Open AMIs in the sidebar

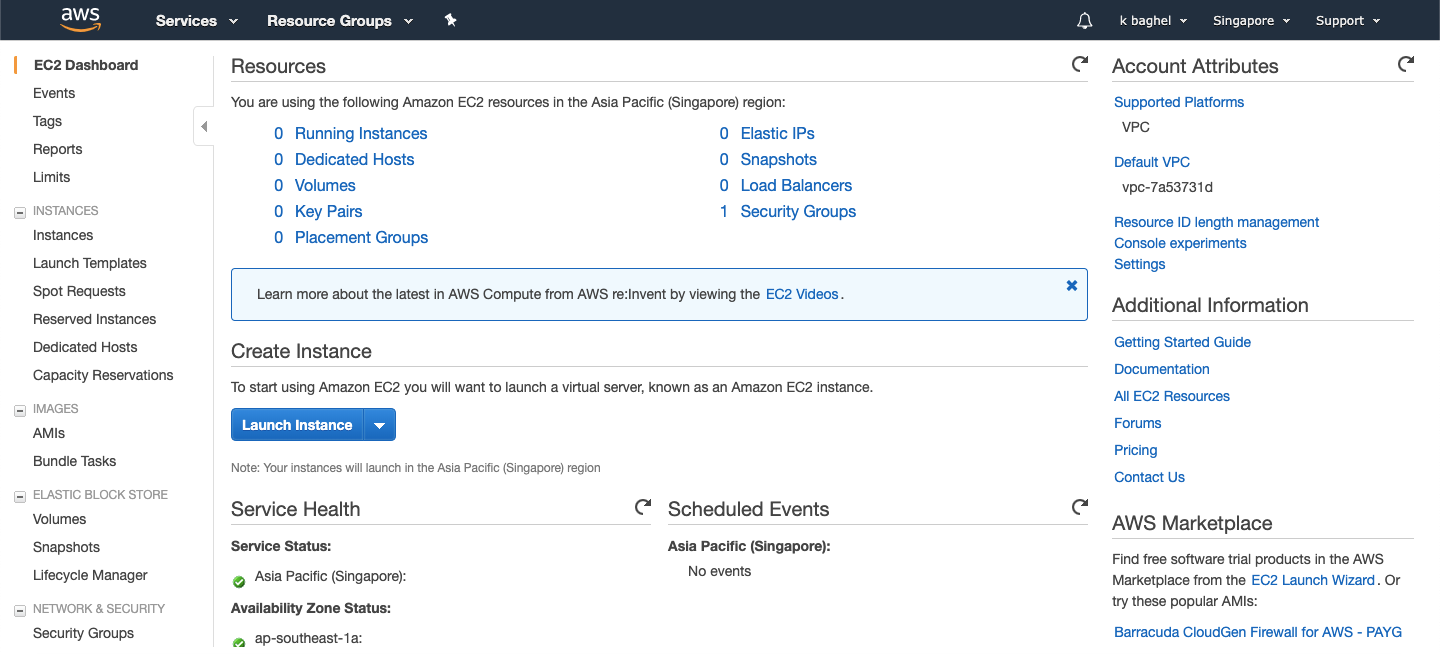(49, 433)
